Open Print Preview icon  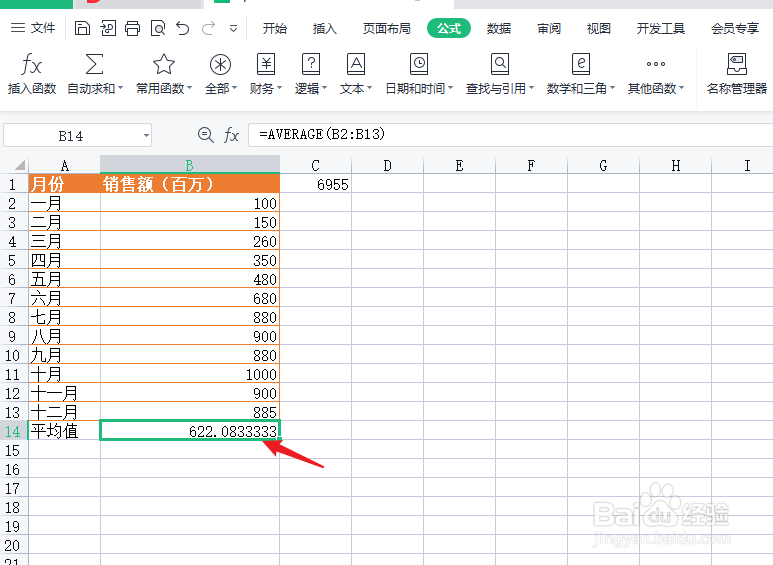click(158, 28)
